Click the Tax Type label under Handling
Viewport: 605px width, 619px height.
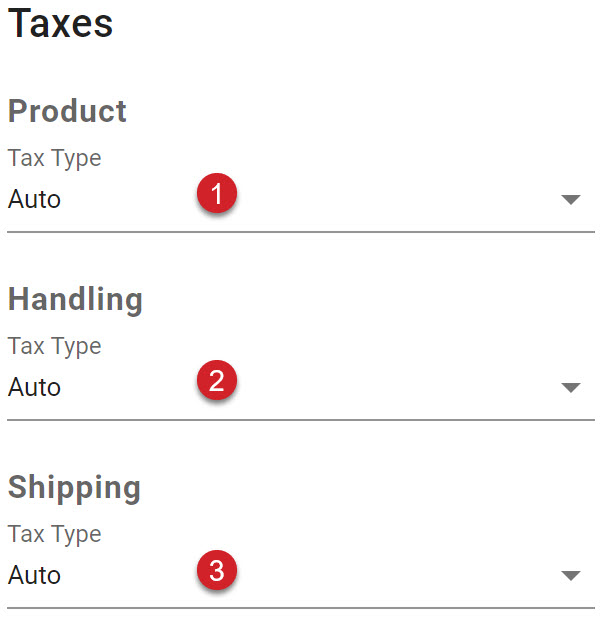click(x=54, y=347)
